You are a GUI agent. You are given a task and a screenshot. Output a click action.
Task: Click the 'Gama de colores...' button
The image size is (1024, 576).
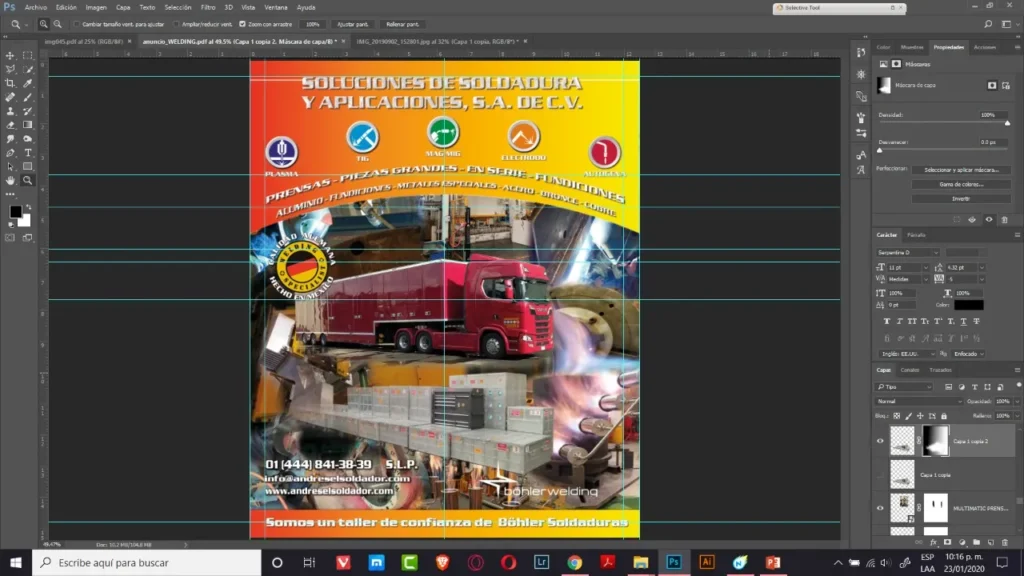(x=961, y=184)
